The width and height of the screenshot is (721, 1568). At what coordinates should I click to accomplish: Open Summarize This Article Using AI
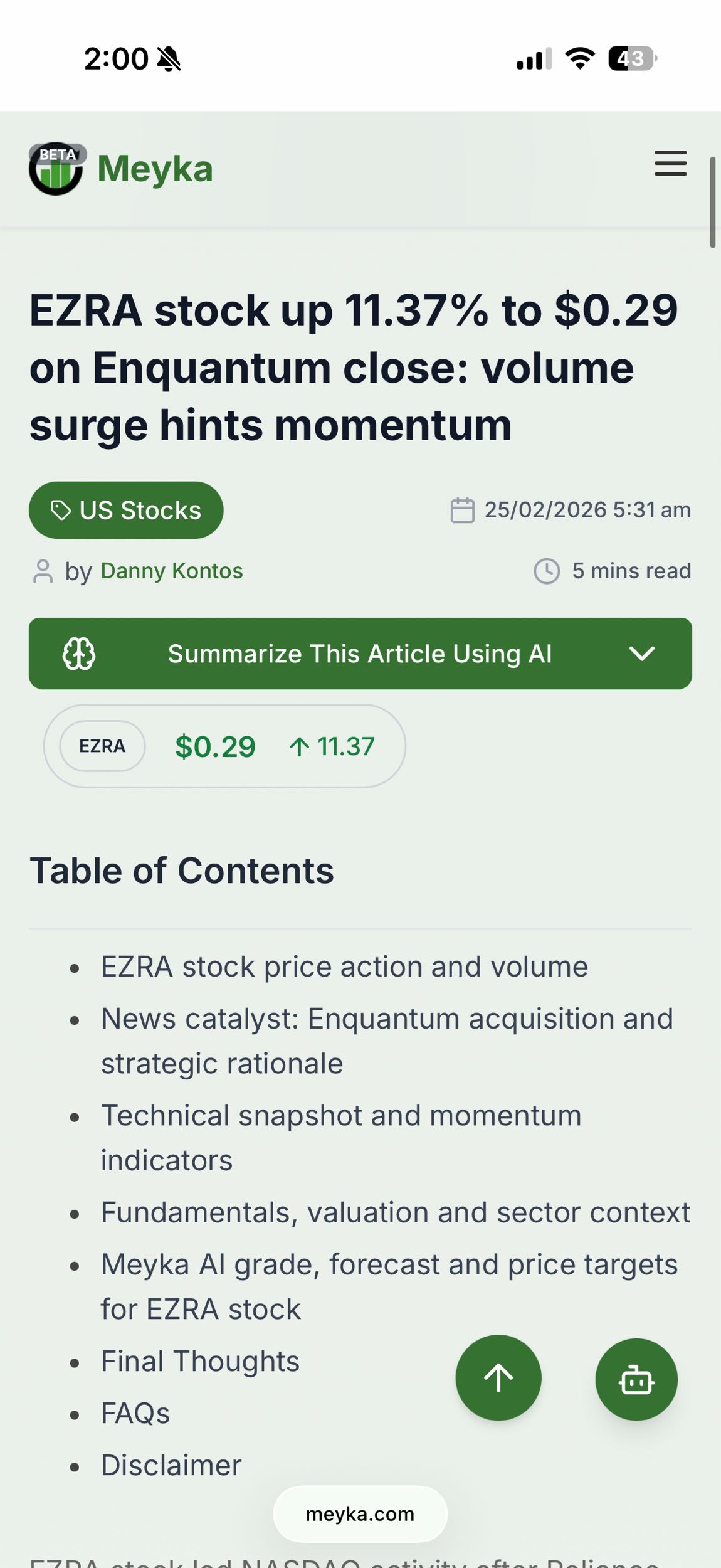360,654
